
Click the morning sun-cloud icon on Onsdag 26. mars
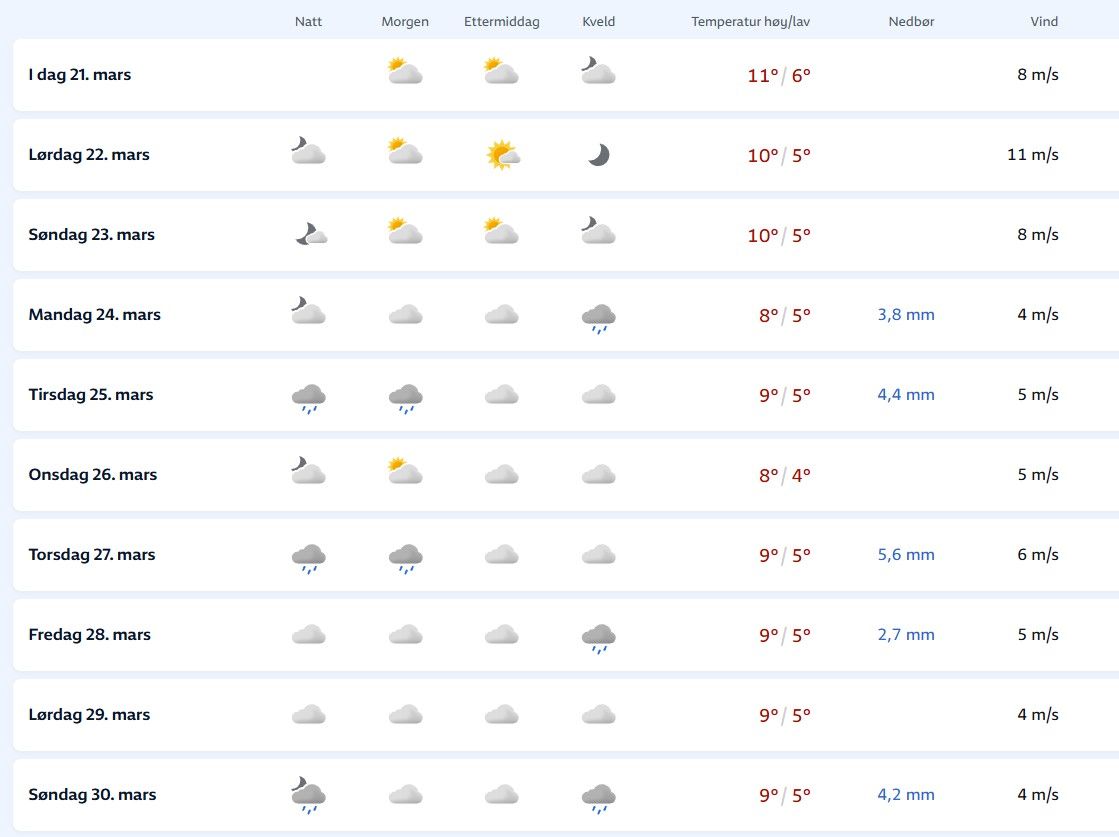tap(405, 472)
